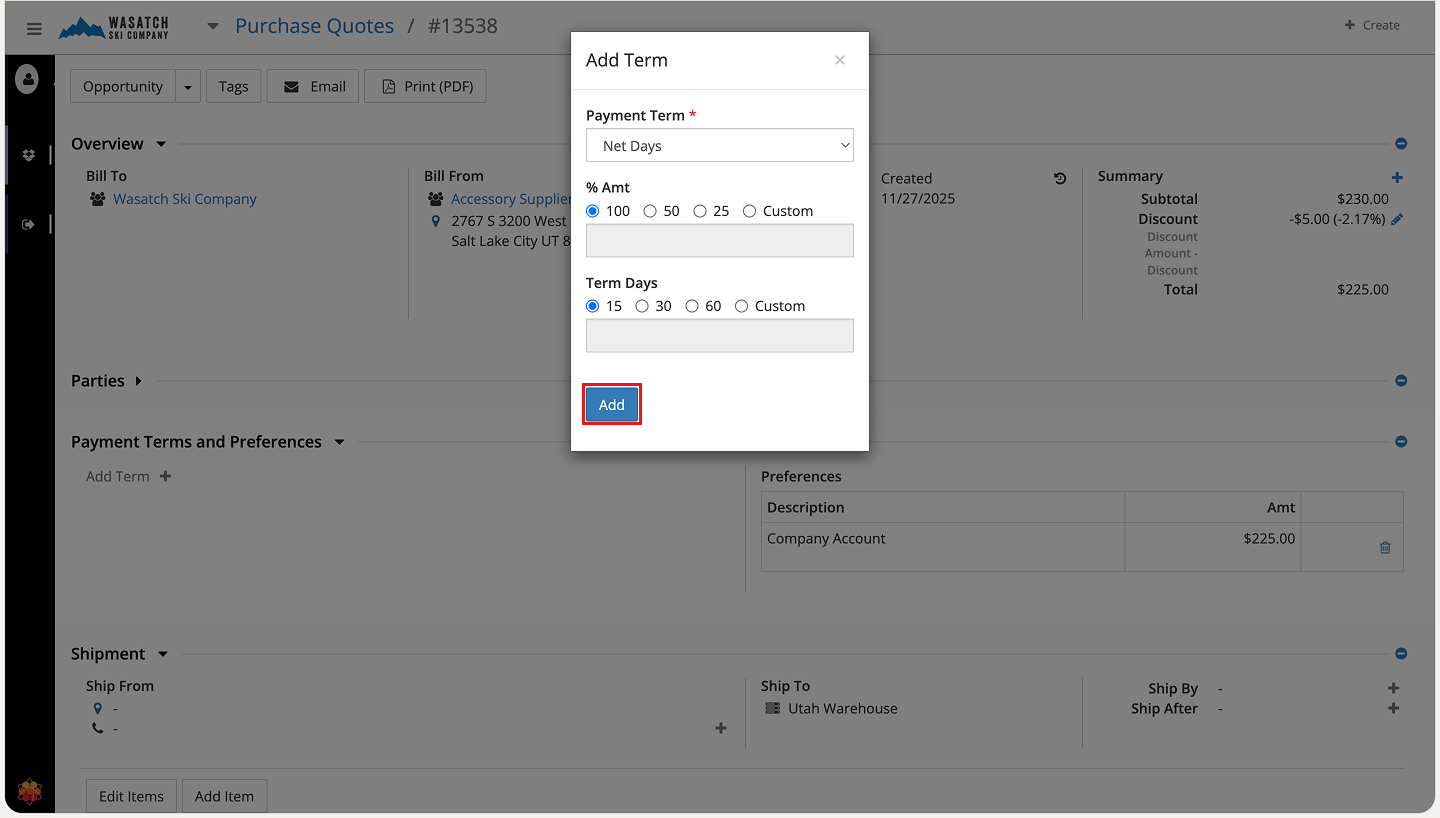Click Add button to save term
The height and width of the screenshot is (818, 1440).
[611, 404]
